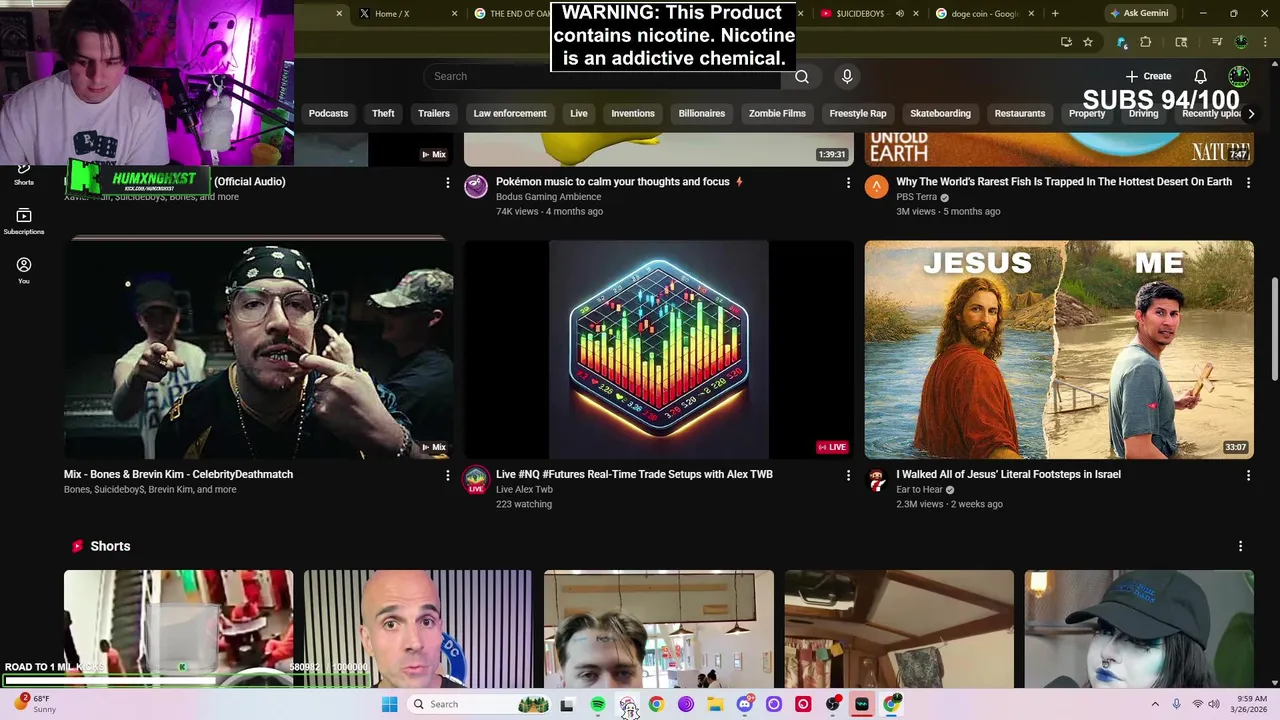
Task: Click the Windows taskbar search box
Action: point(480,704)
